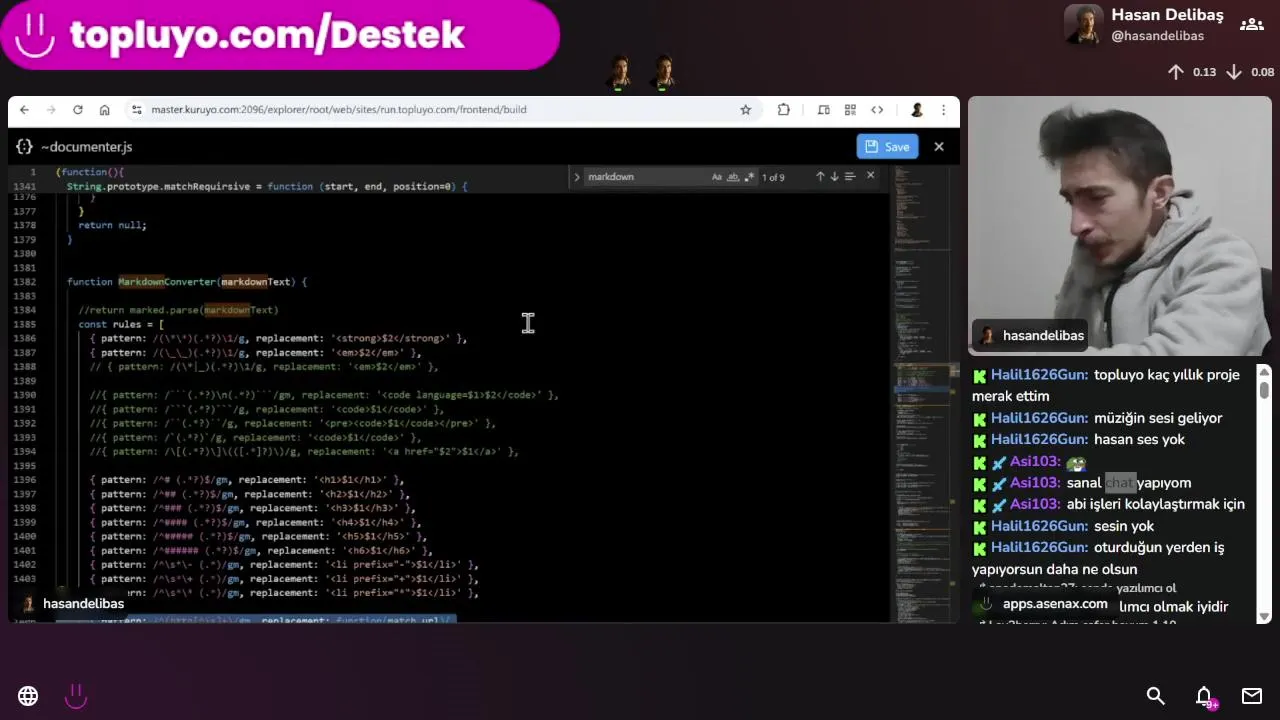The image size is (1280, 720).
Task: Go to next match in find widget
Action: coord(835,177)
